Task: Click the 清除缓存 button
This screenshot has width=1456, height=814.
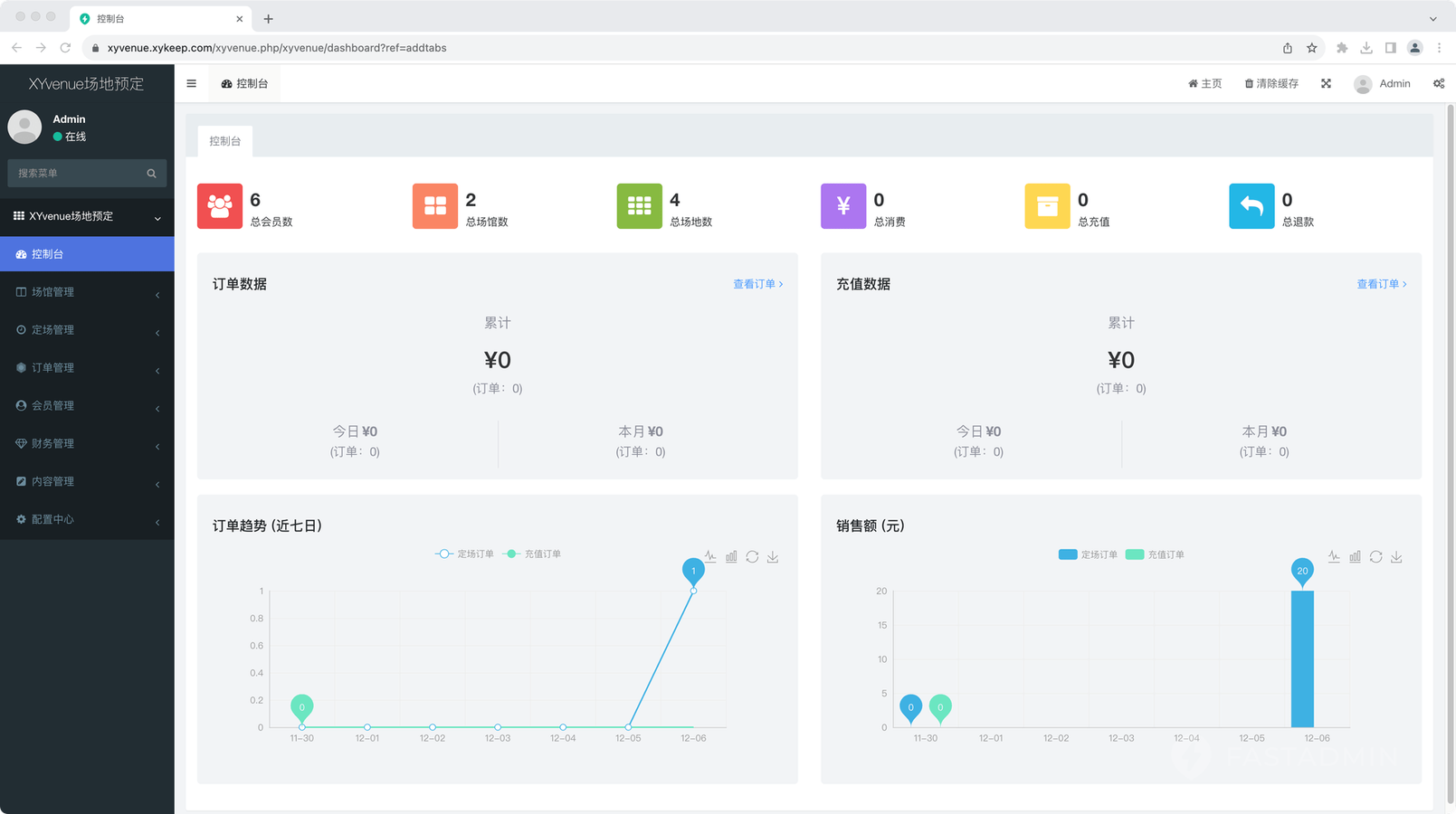Action: (x=1271, y=83)
